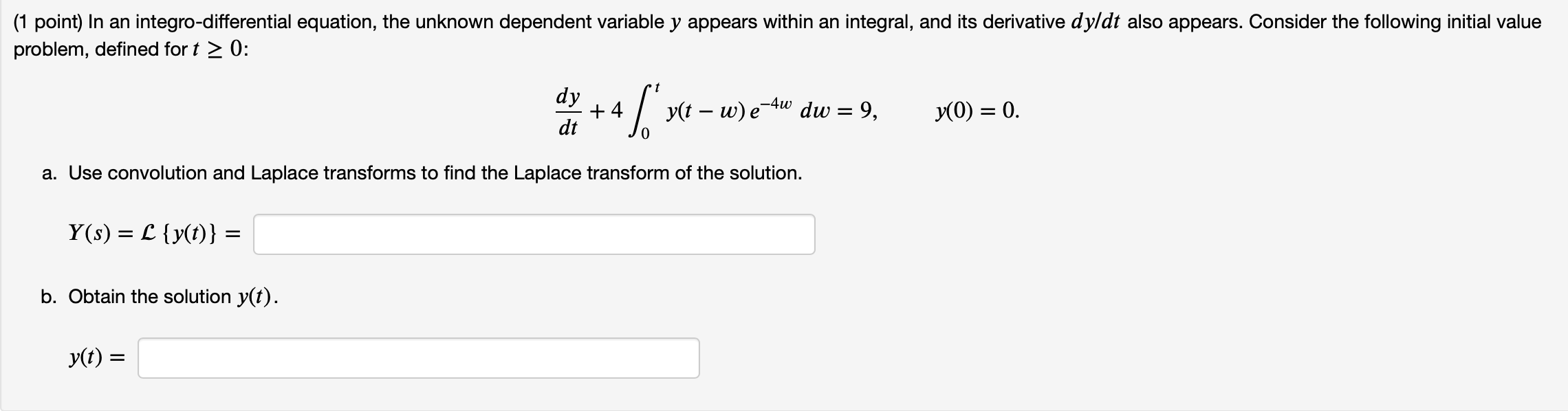Image resolution: width=1568 pixels, height=411 pixels.
Task: Select the y(t) = label
Action: coord(96,357)
